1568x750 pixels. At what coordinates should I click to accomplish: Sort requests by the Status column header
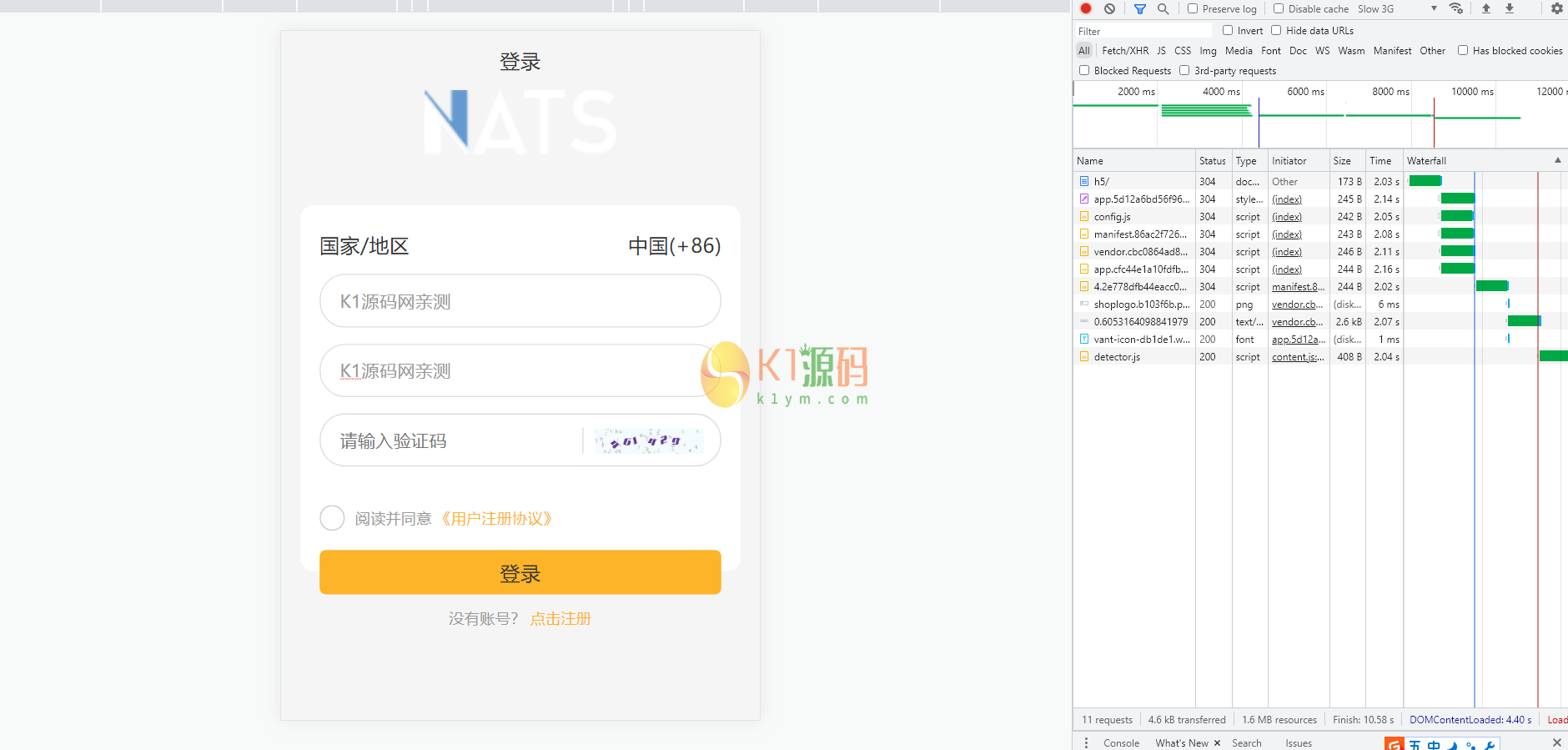[1213, 161]
